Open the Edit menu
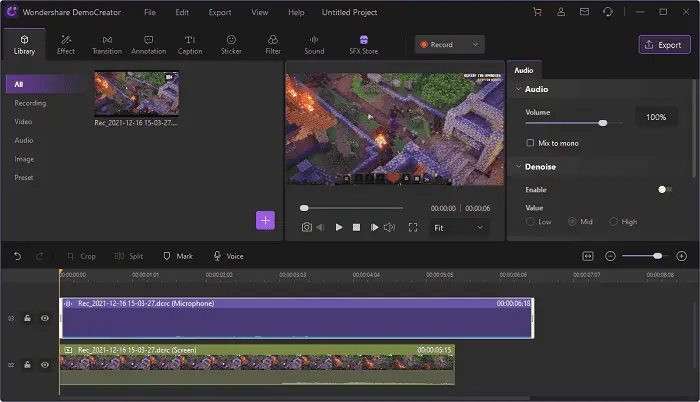 coord(182,13)
